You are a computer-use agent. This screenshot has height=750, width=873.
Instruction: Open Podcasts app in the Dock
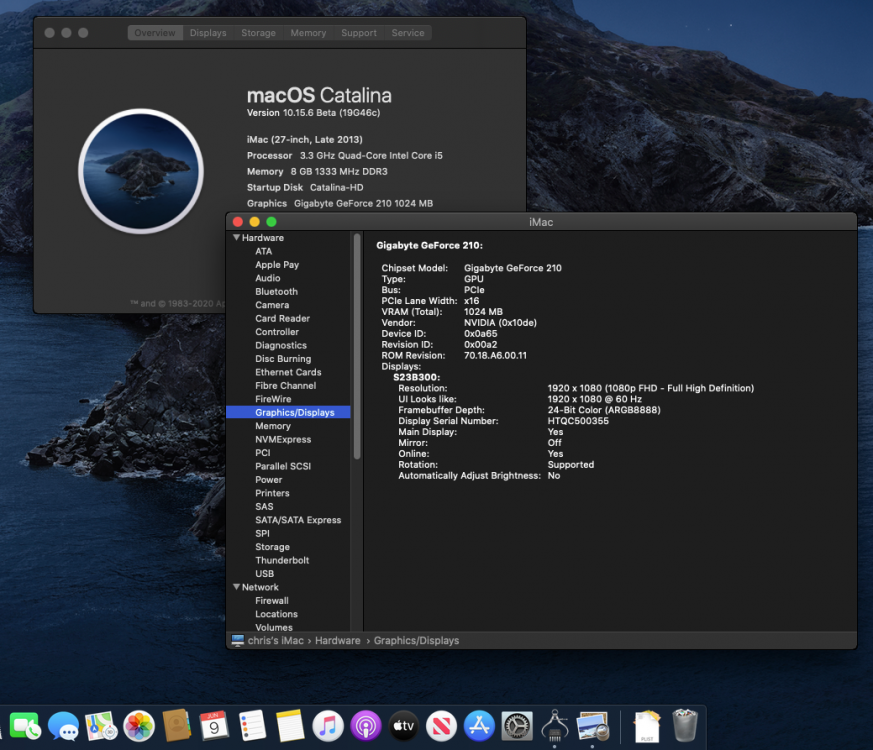366,726
